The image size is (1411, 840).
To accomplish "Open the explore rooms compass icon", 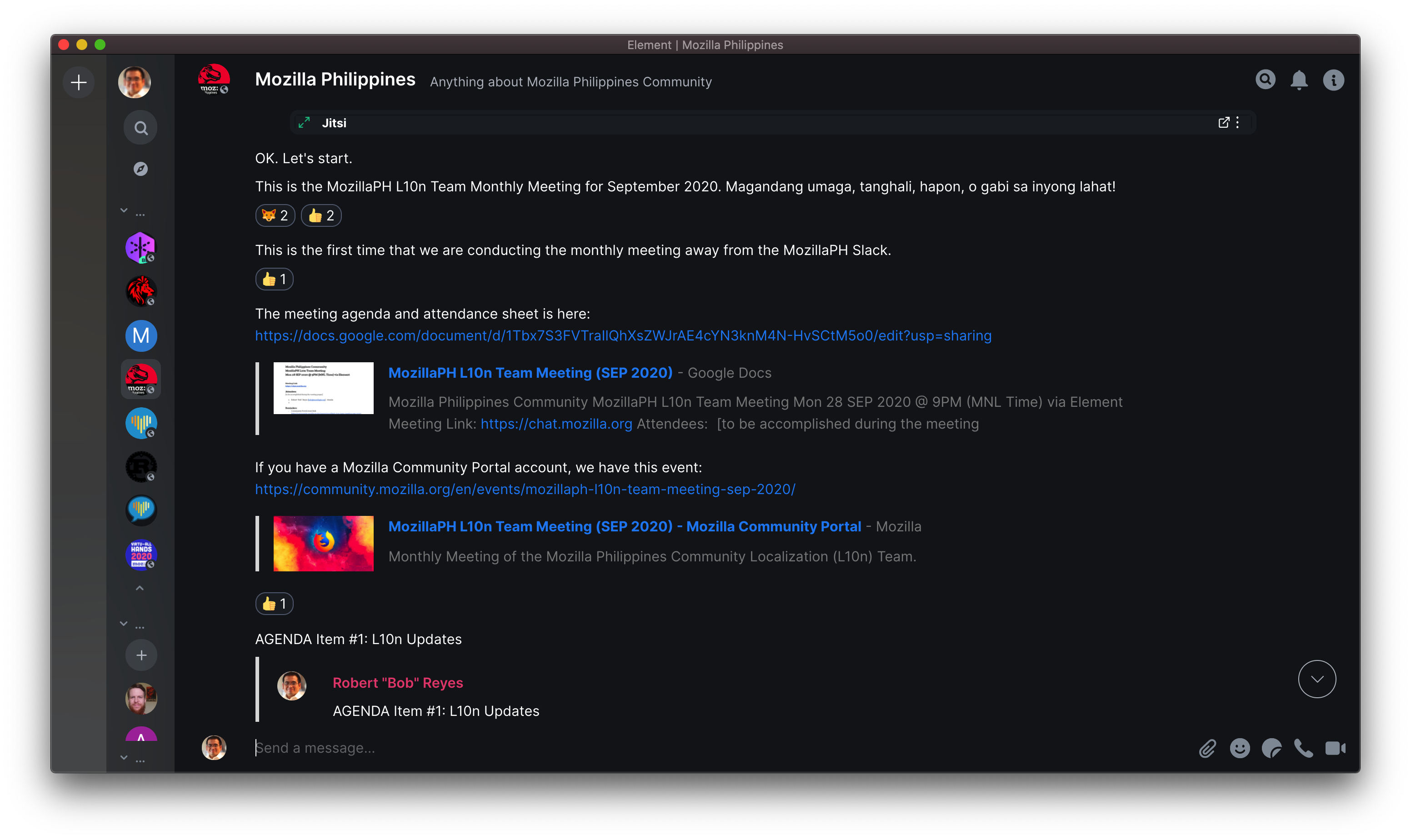I will [140, 169].
